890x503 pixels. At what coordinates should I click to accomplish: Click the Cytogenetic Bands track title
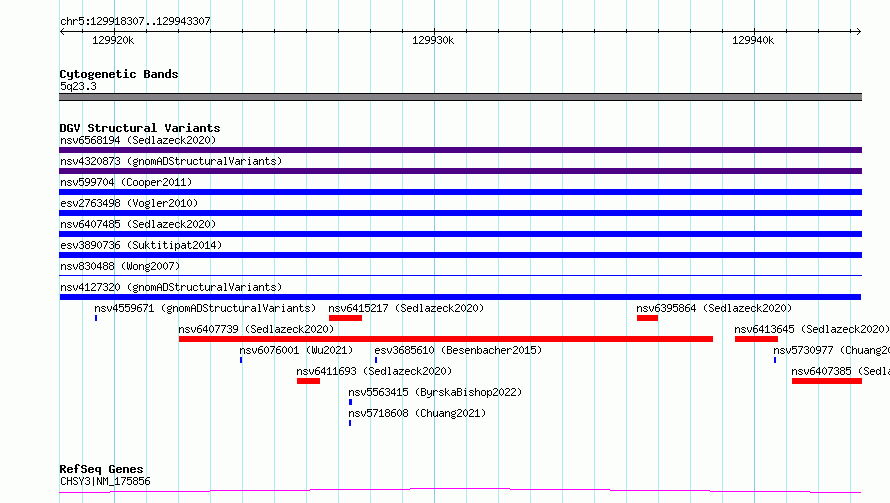pos(119,74)
